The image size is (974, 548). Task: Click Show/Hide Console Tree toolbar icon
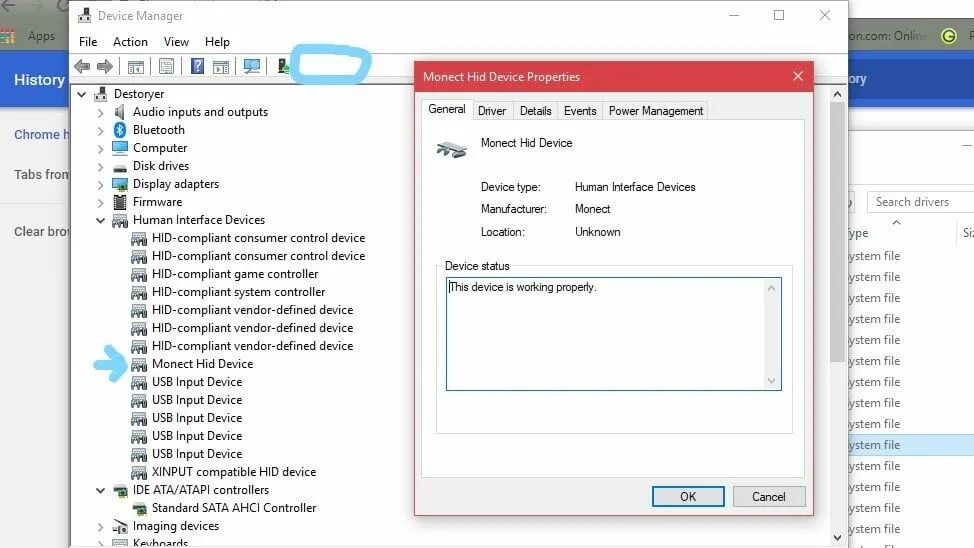135,66
